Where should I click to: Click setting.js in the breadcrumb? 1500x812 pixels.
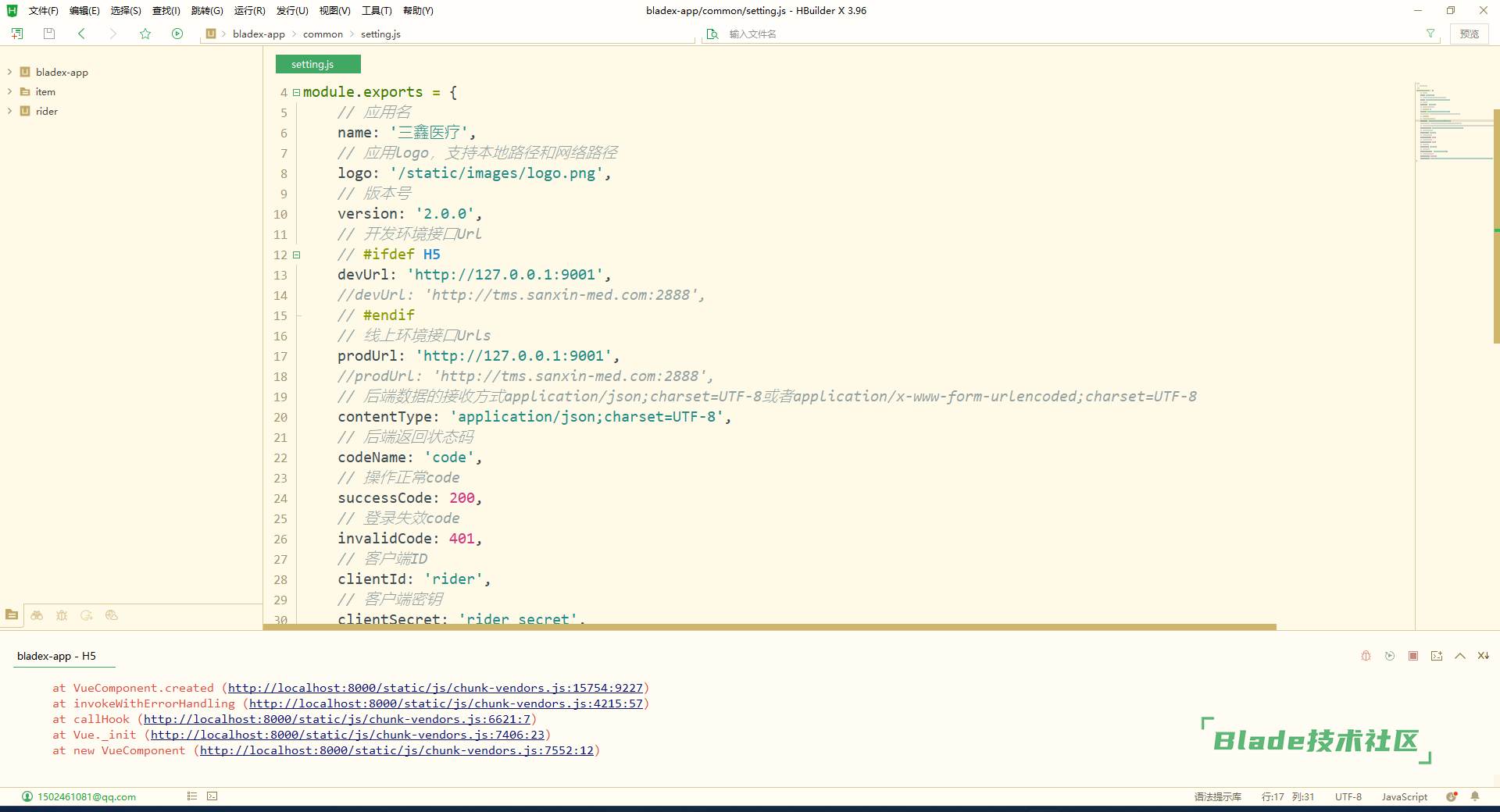(380, 34)
